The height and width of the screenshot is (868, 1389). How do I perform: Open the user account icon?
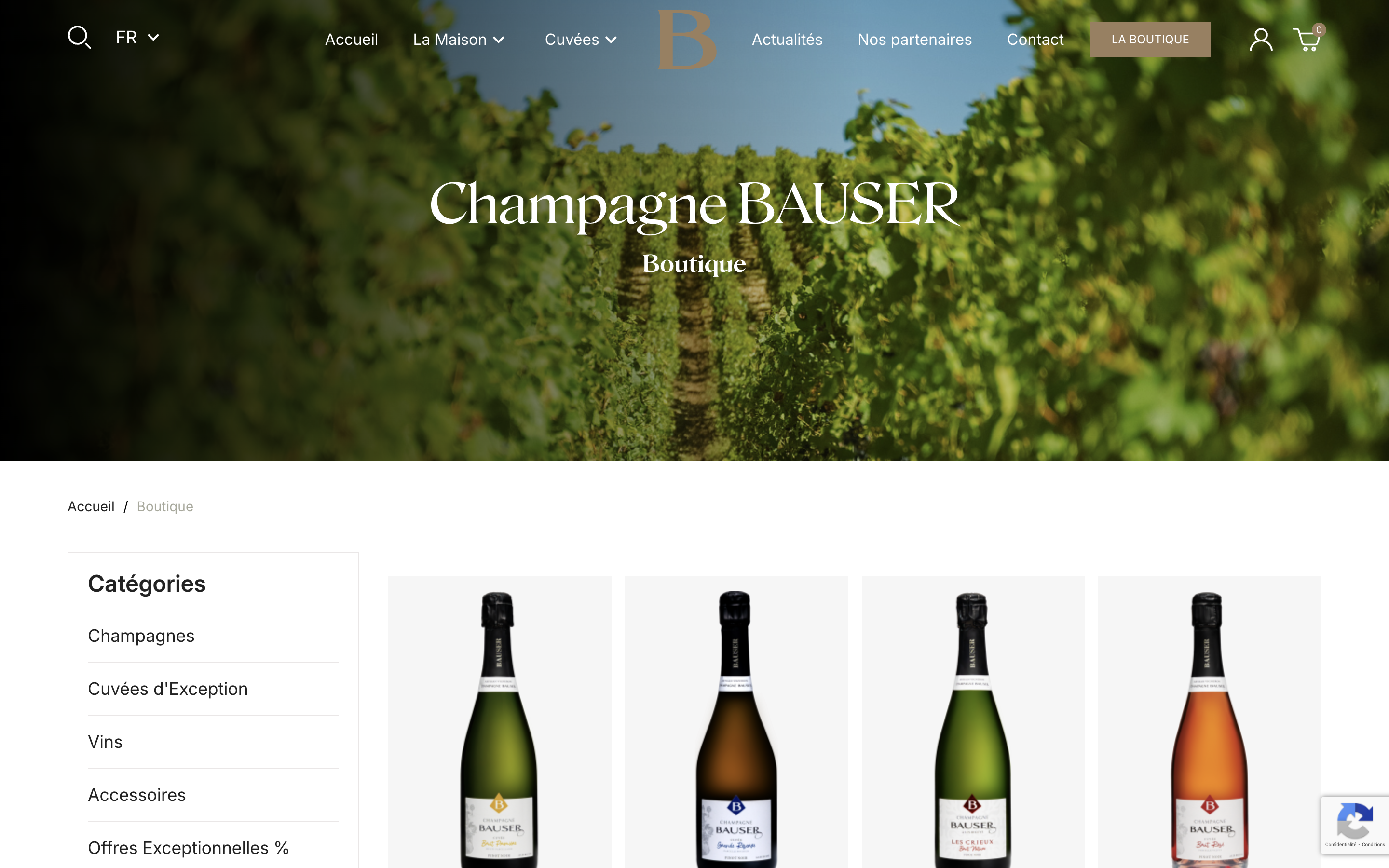1260,40
